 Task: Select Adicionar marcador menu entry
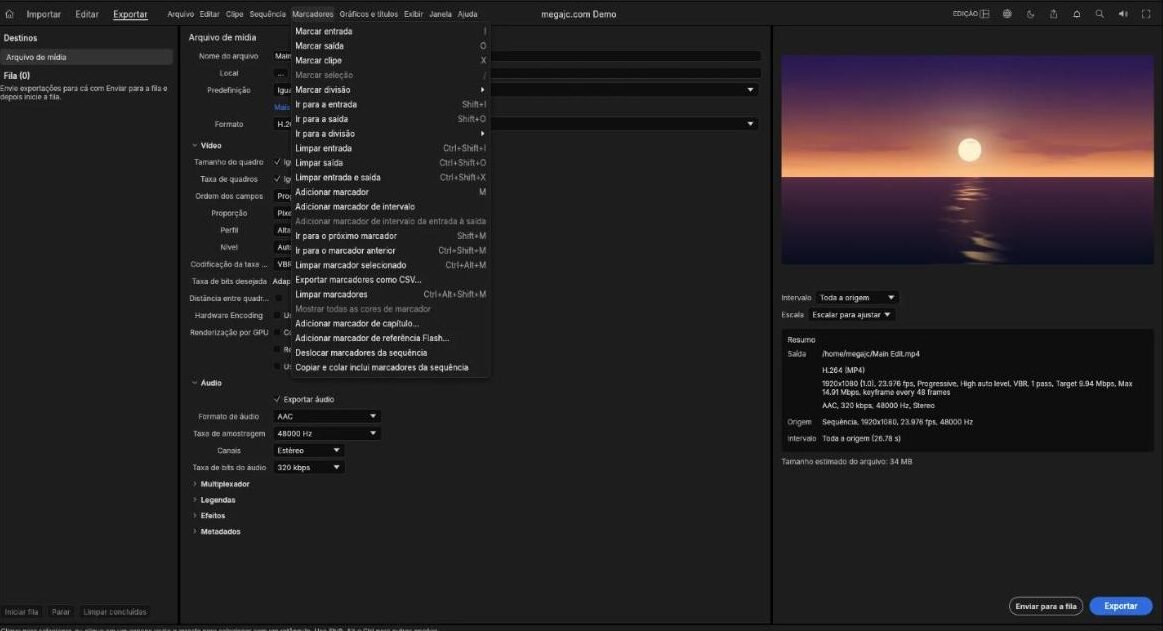tap(390, 192)
